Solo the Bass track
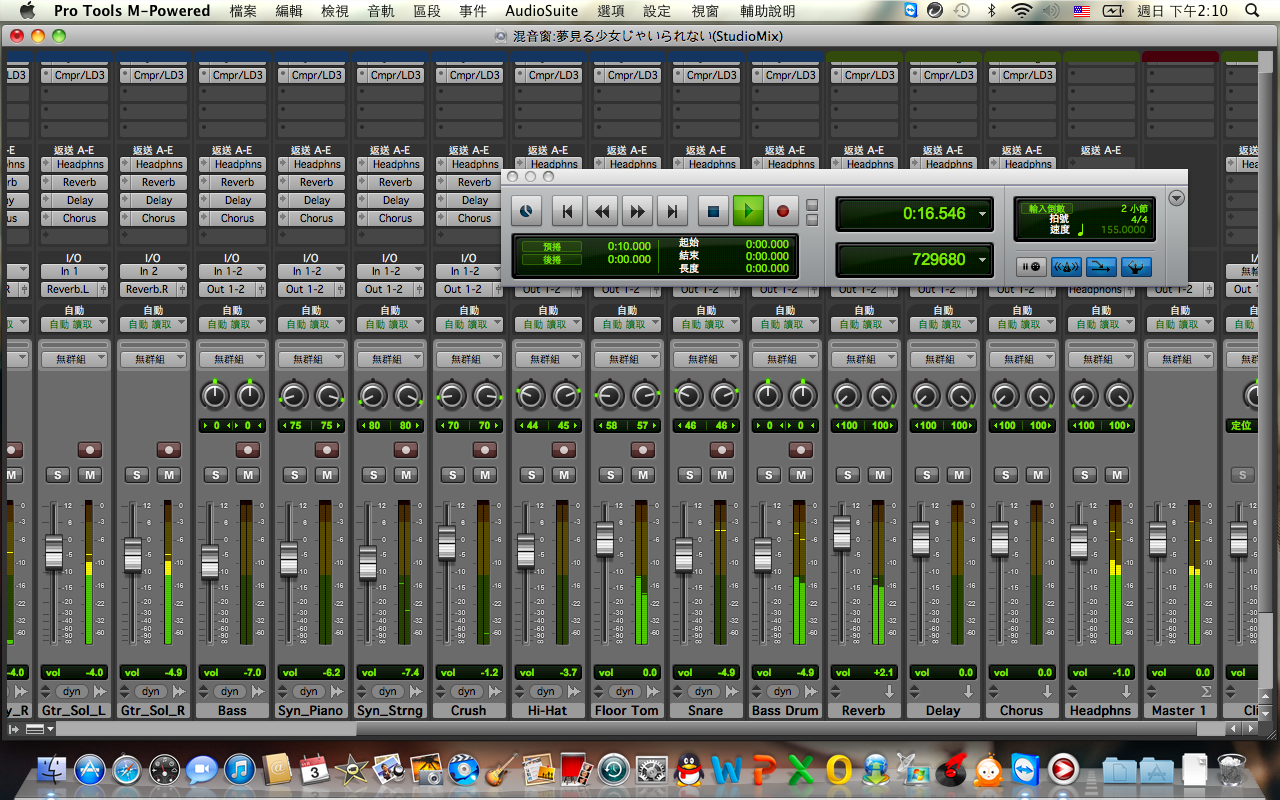This screenshot has width=1280, height=800. 216,475
